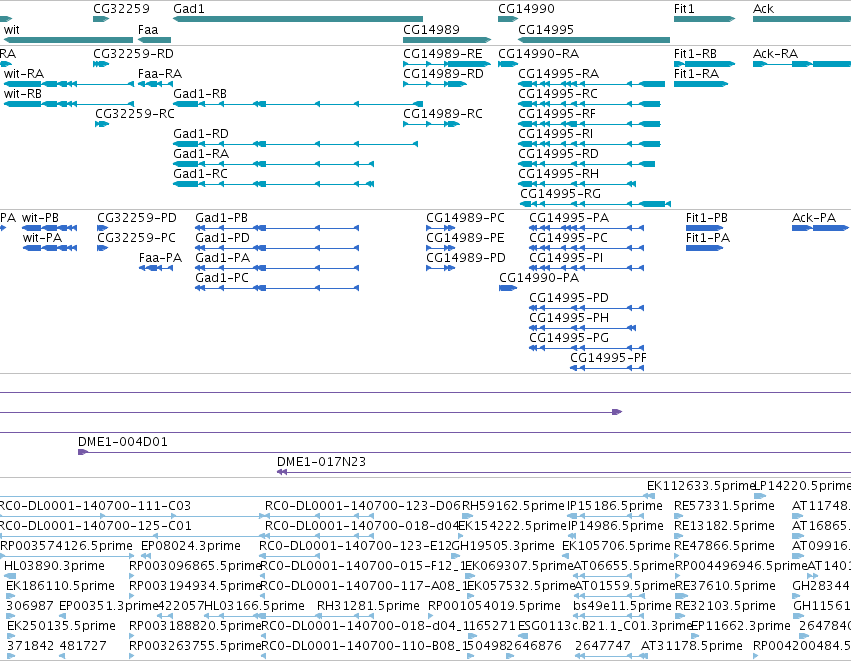The image size is (851, 661).
Task: Open protein CG14995-PH
Action: [569, 318]
